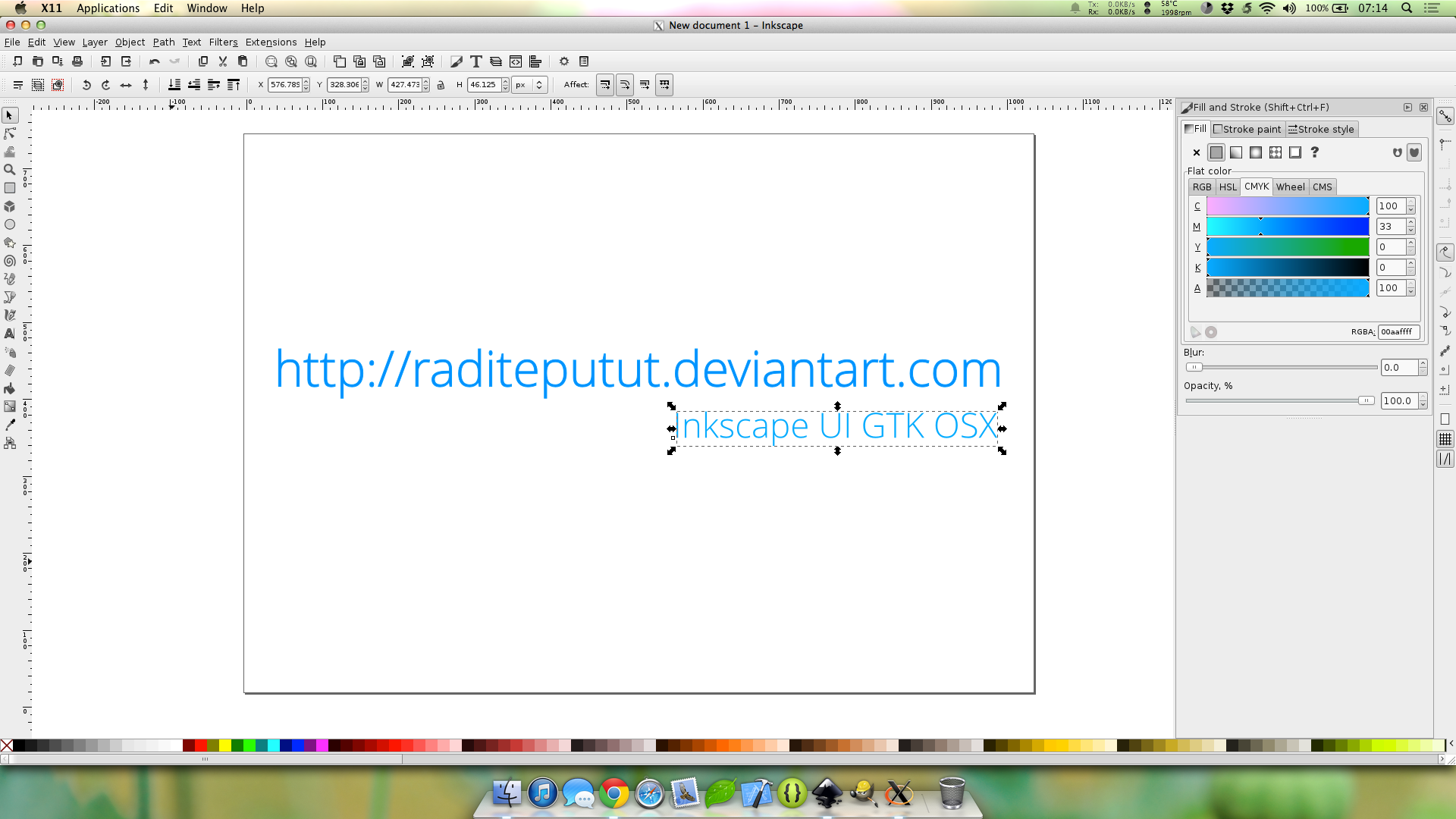Pick the red palette swatch
Viewport: 1456px width, 819px height.
(201, 745)
